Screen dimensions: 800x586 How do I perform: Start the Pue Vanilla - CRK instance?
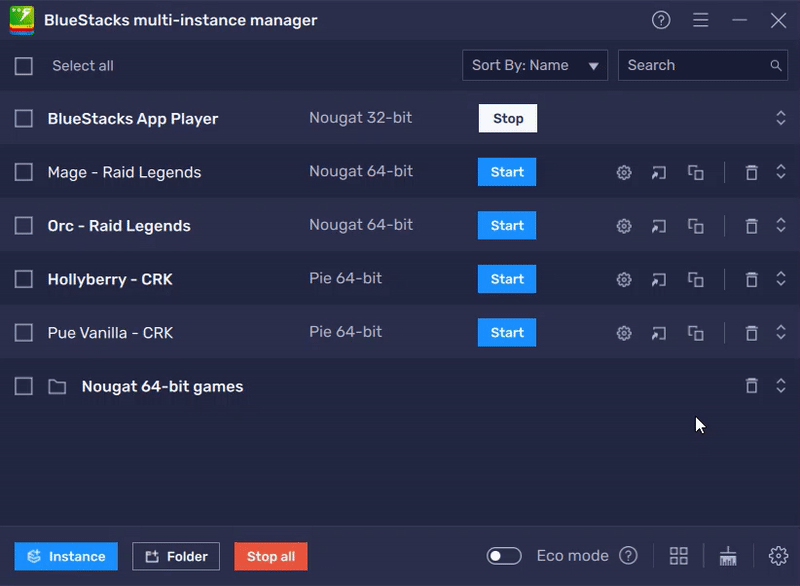coord(507,333)
